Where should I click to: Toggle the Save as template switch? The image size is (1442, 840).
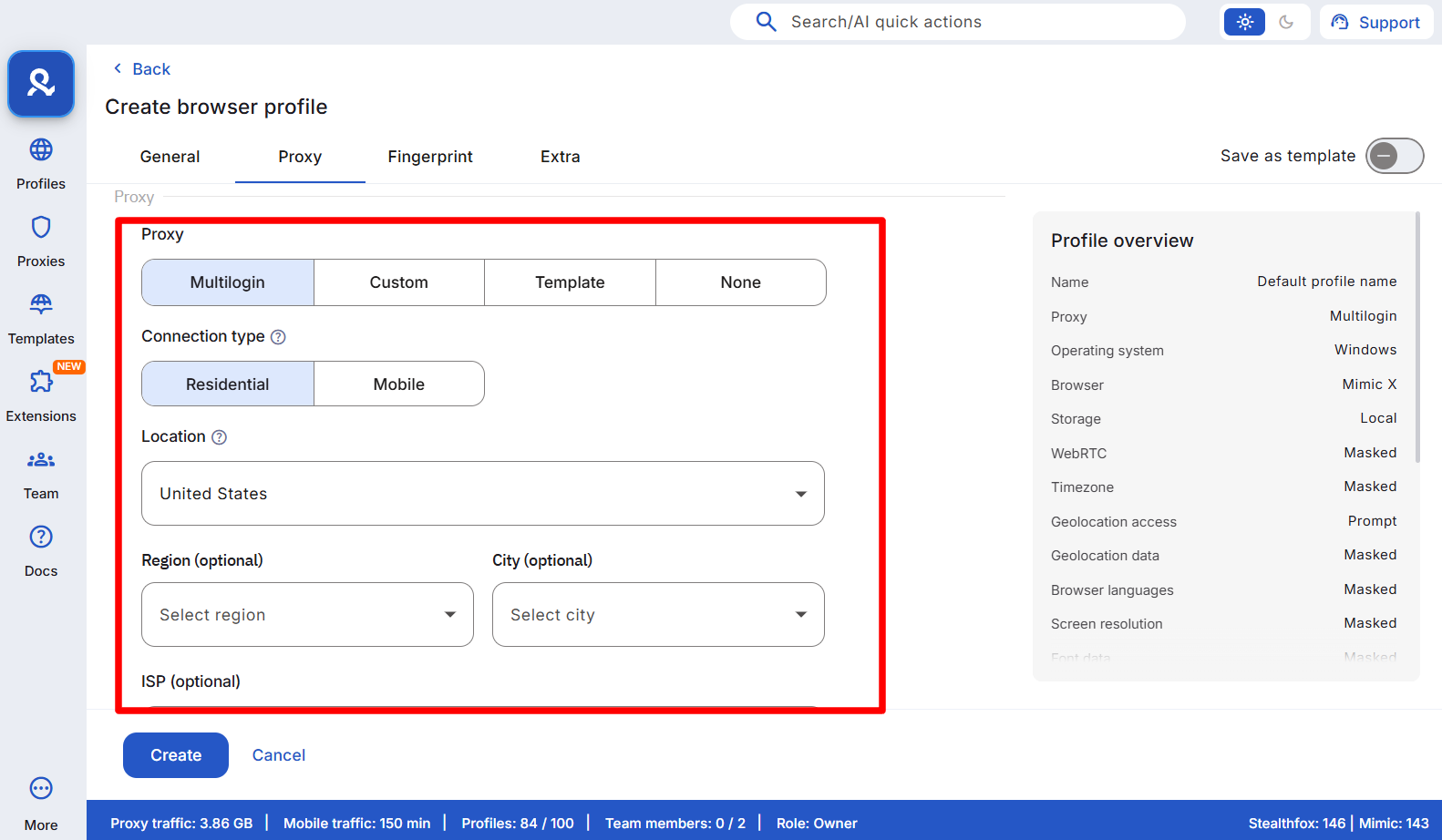point(1394,156)
